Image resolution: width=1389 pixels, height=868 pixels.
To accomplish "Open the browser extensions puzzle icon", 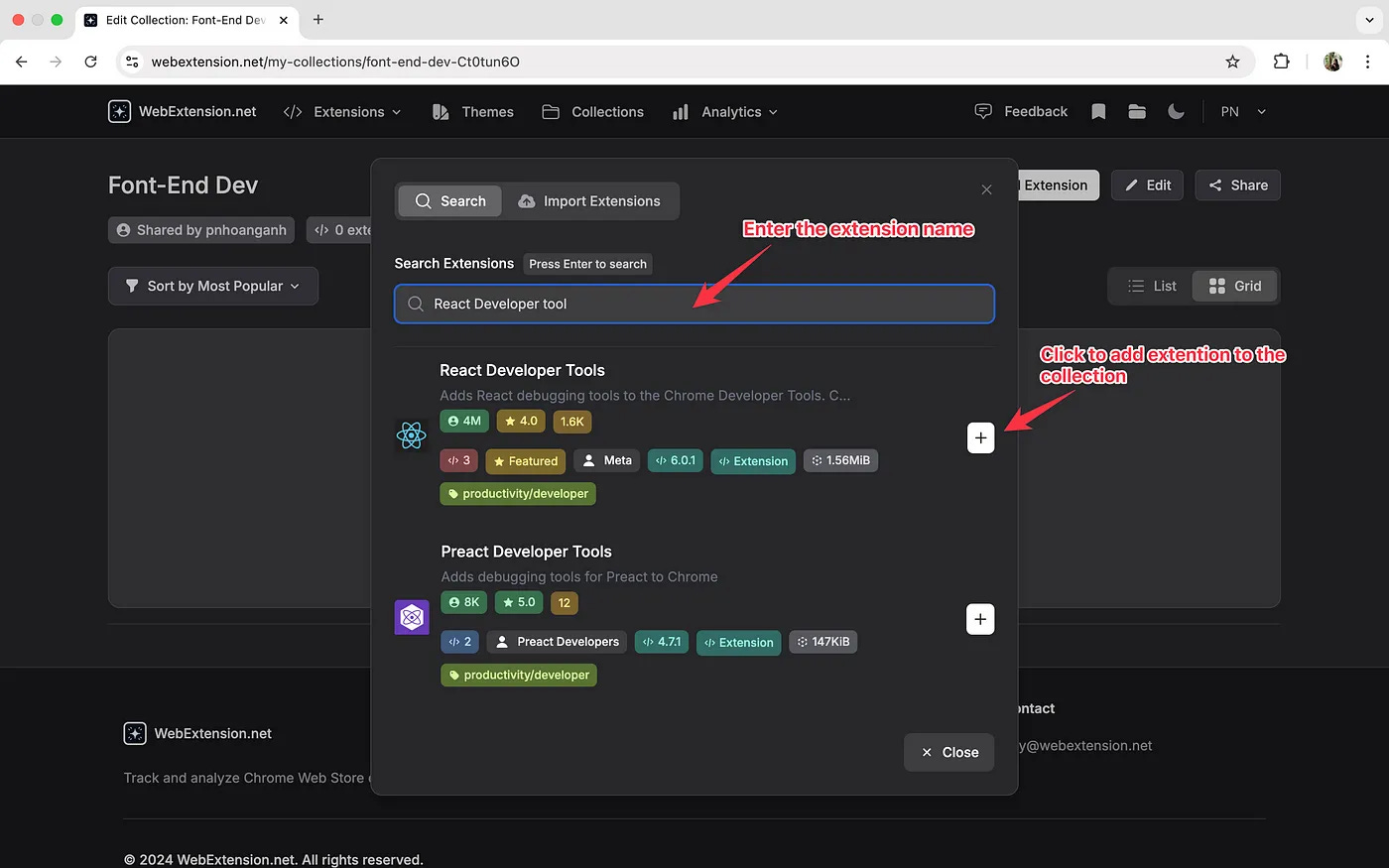I will click(1281, 62).
